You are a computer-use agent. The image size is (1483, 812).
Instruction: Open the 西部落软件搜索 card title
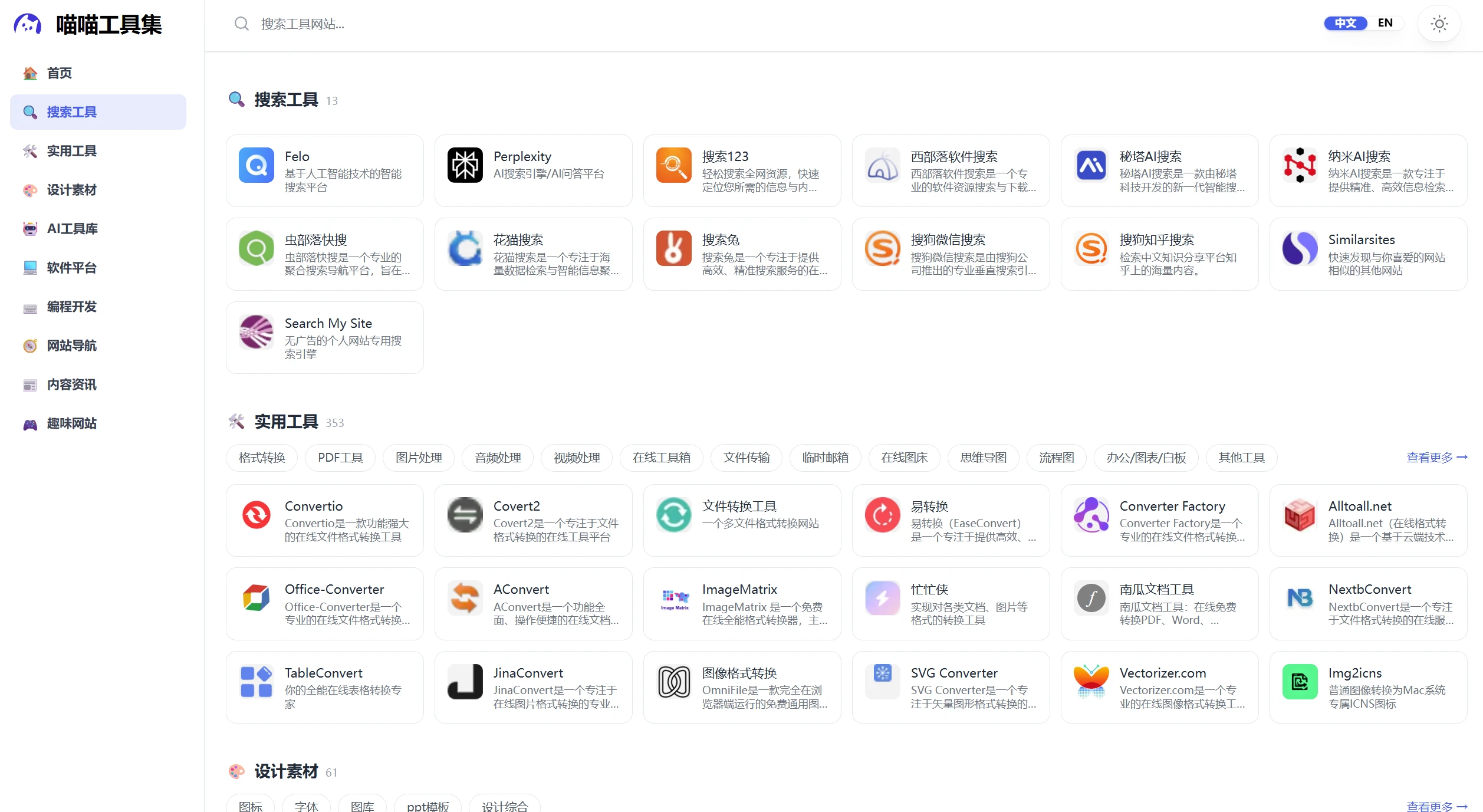[x=954, y=157]
